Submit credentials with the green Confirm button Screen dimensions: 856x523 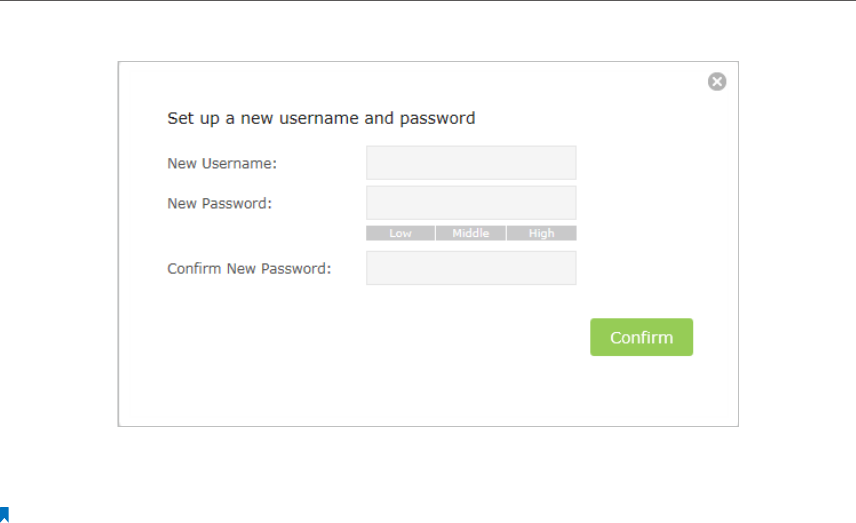(x=641, y=337)
